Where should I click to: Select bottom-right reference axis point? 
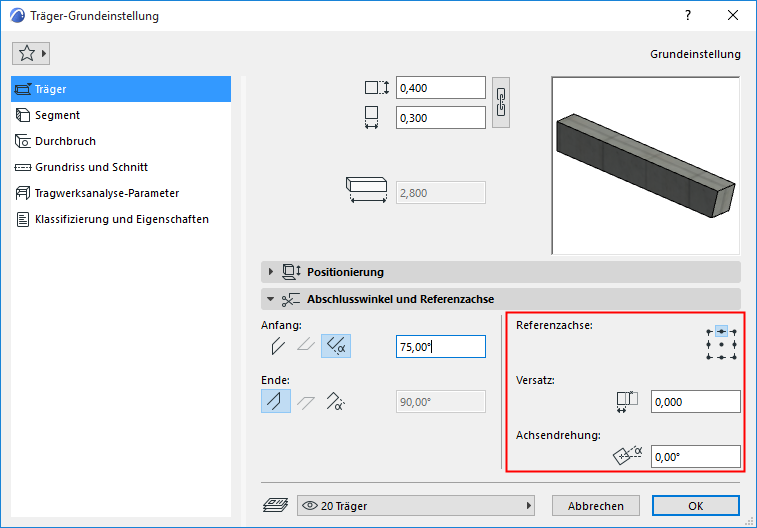(x=734, y=357)
